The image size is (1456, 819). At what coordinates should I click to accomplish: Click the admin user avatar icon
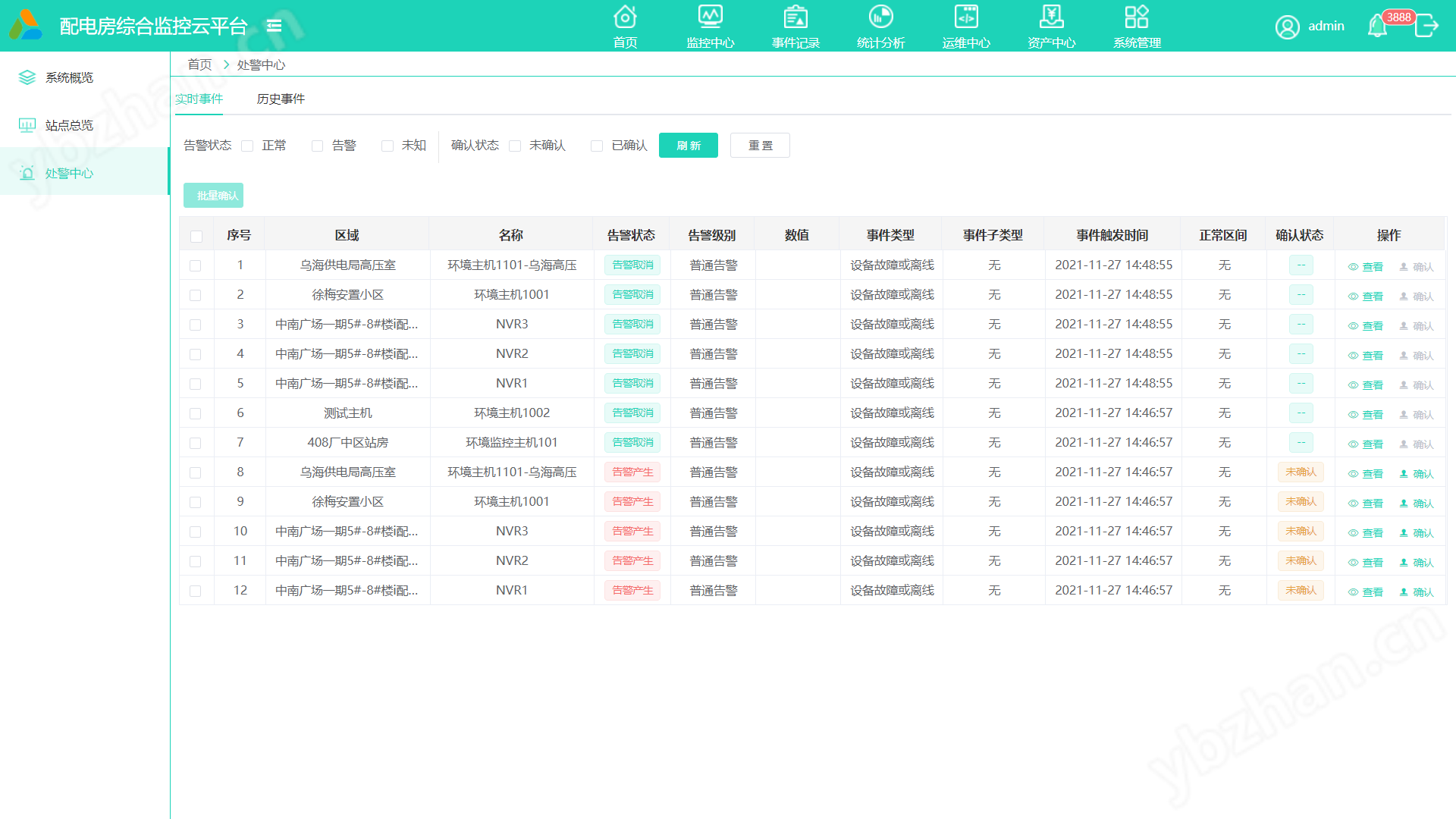[x=1287, y=27]
